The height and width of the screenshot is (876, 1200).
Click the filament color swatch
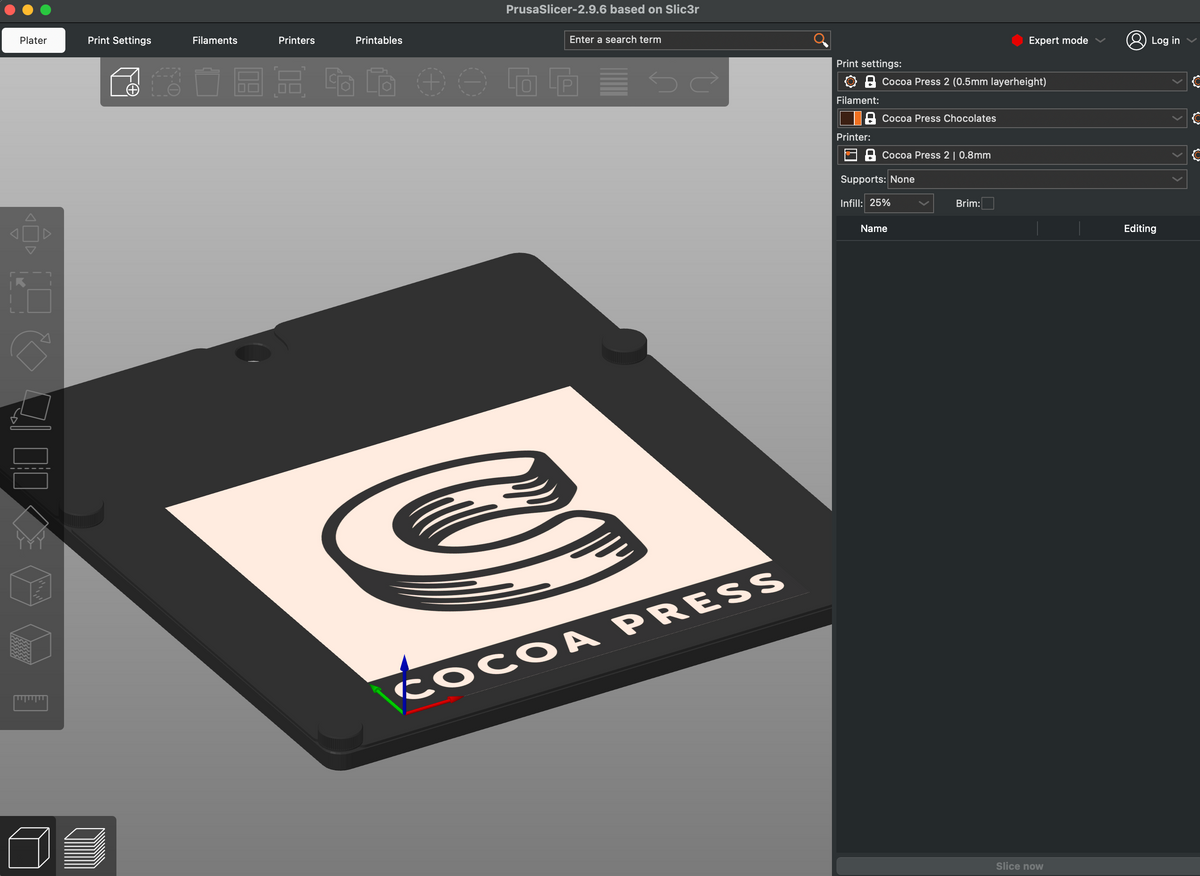click(851, 118)
